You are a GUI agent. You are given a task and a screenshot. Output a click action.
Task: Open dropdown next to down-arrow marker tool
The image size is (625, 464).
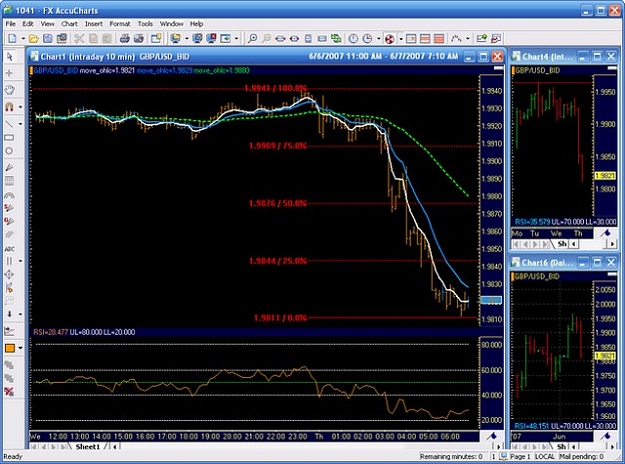[x=20, y=314]
